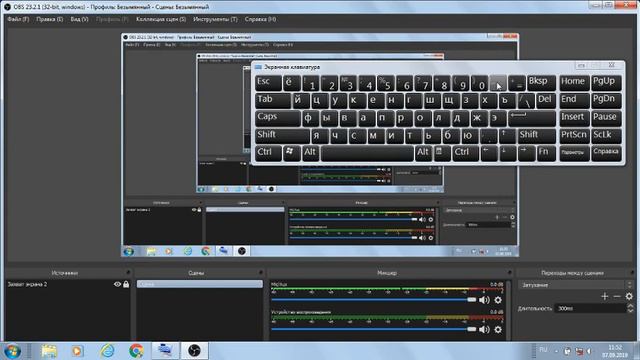Remove the transition with the minus icon
This screenshot has height=360, width=640.
tap(617, 296)
